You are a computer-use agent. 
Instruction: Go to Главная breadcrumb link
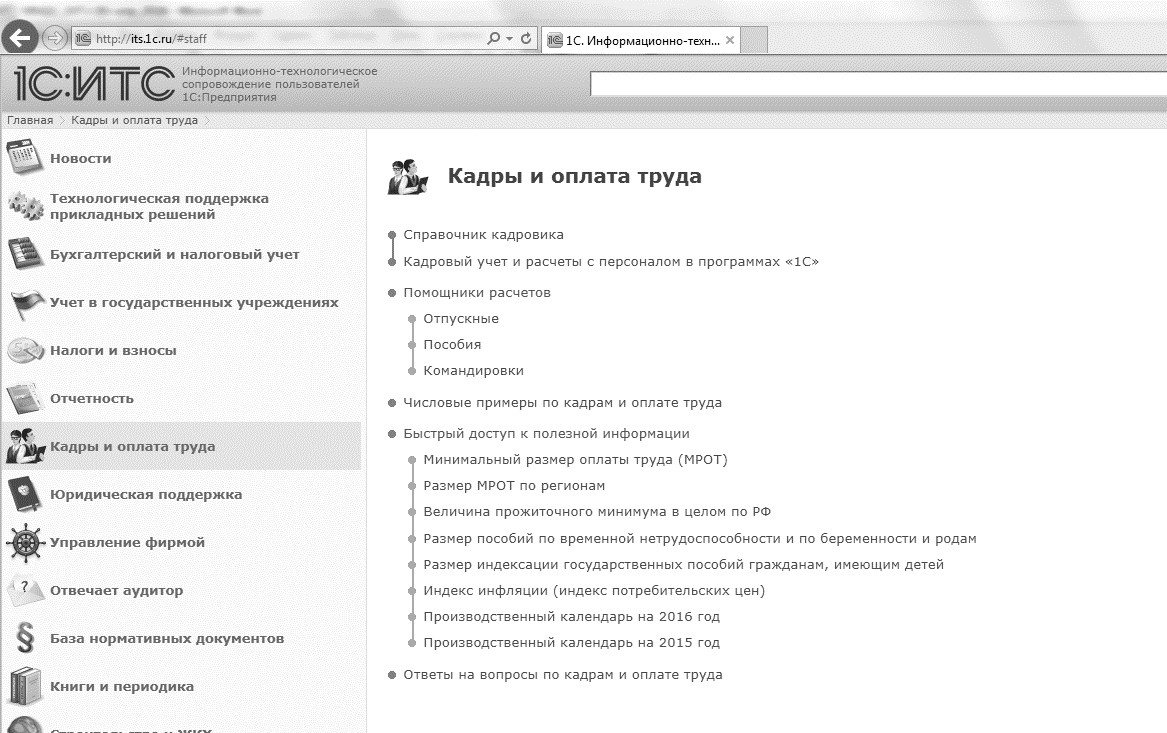click(31, 120)
